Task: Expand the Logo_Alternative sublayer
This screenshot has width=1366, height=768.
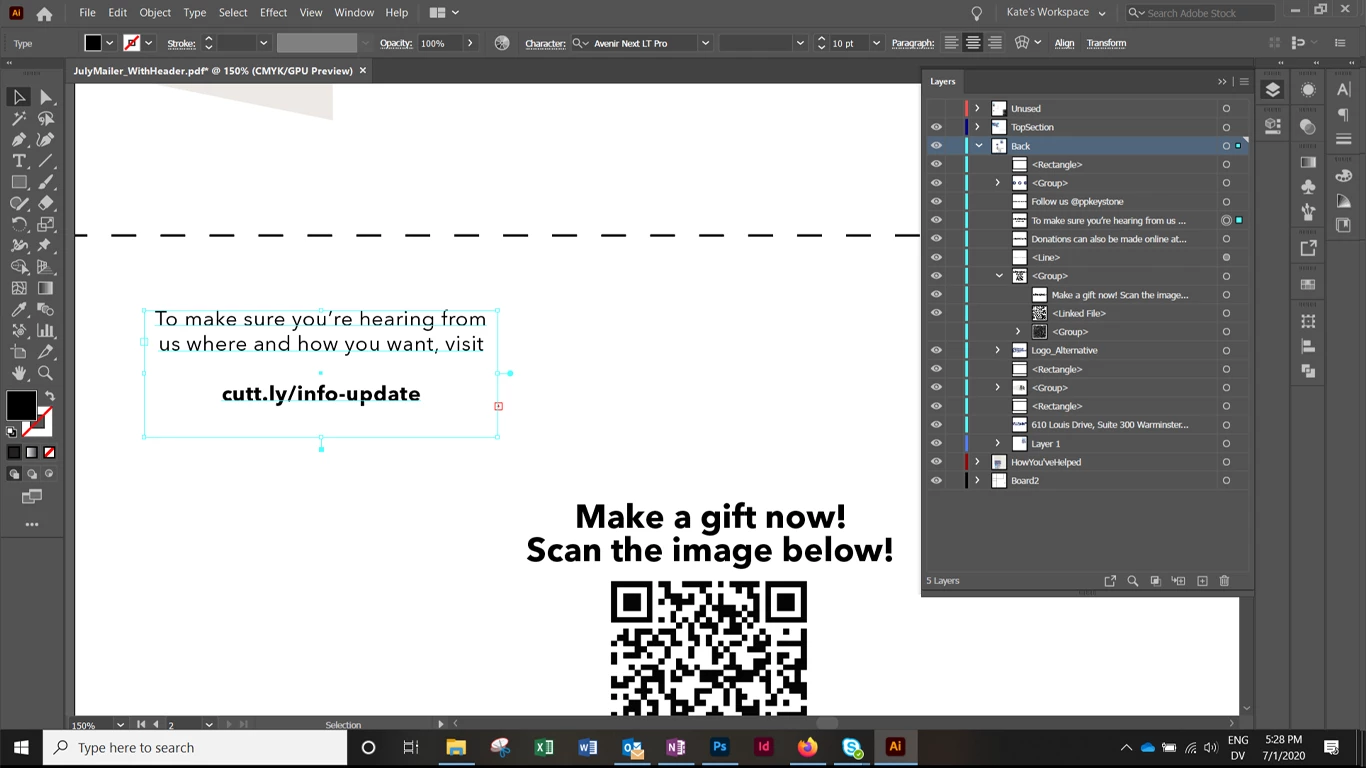Action: 997,350
